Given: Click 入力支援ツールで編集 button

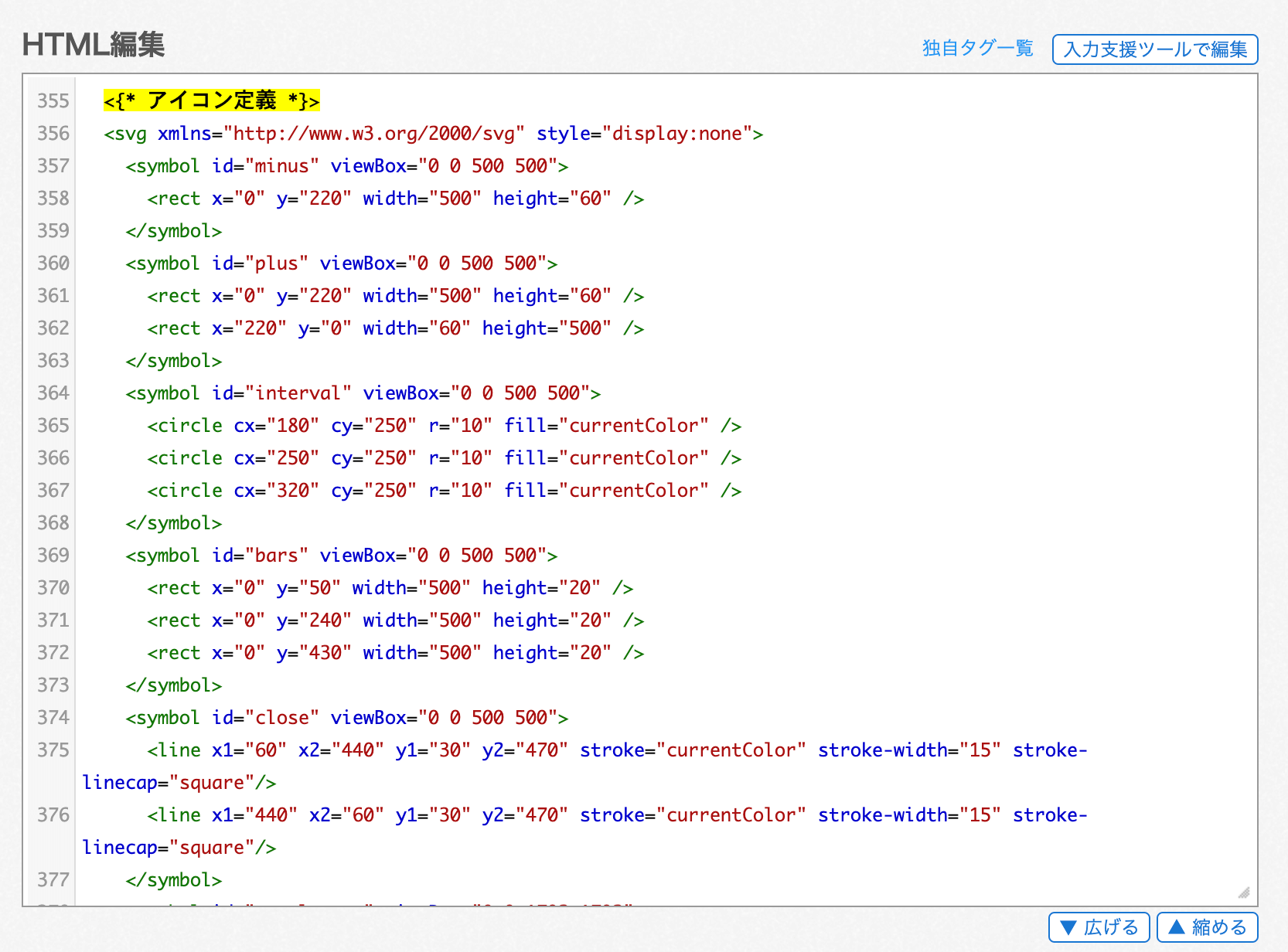Looking at the screenshot, I should click(1155, 49).
